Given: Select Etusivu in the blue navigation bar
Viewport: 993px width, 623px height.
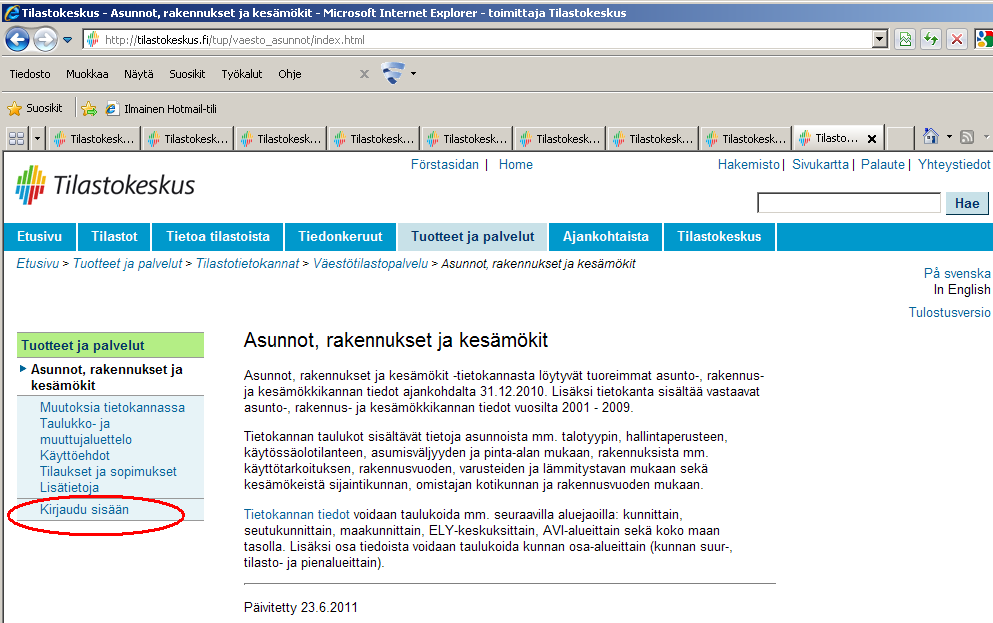Looking at the screenshot, I should 39,237.
